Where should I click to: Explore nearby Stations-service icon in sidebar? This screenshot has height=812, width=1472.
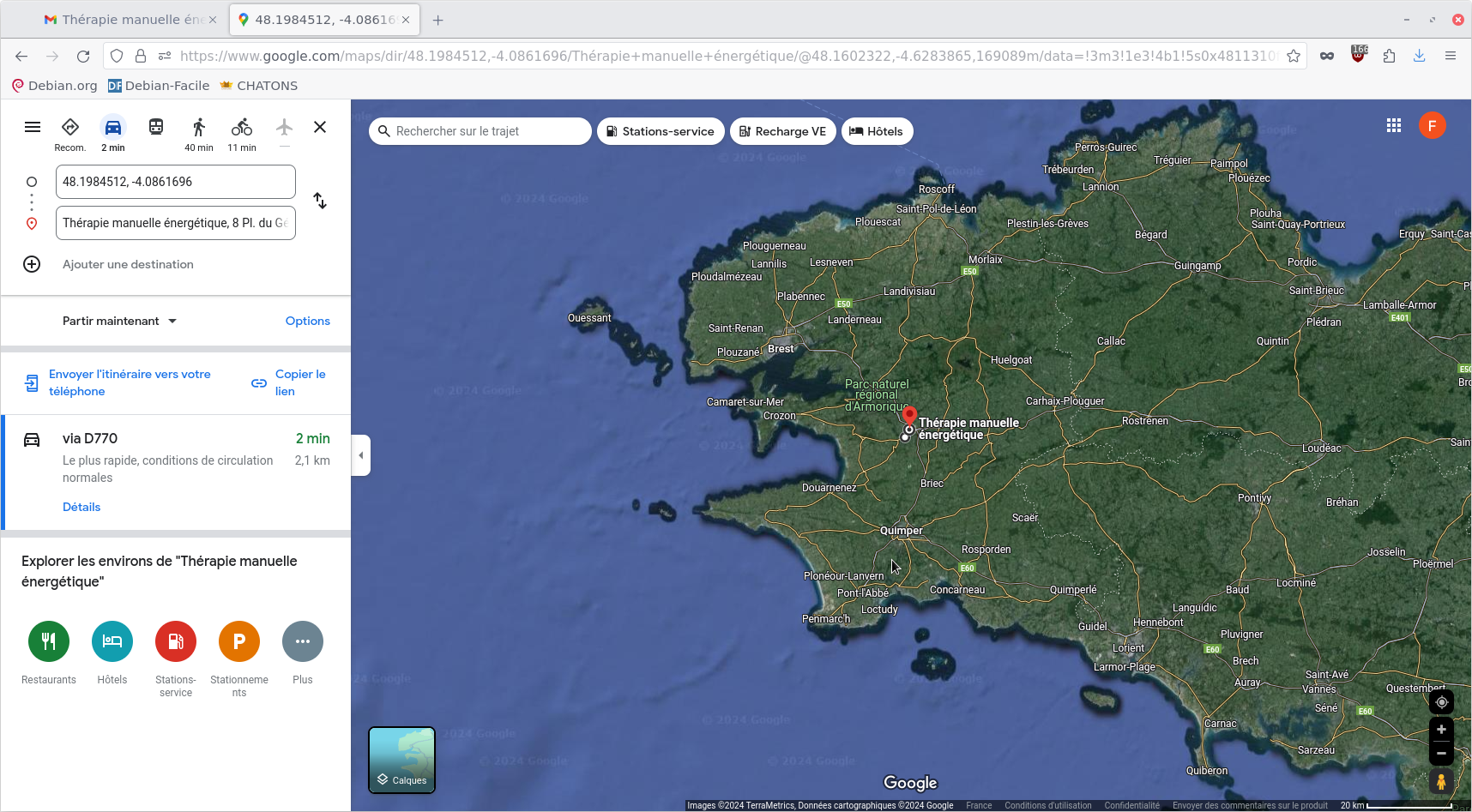[x=176, y=641]
